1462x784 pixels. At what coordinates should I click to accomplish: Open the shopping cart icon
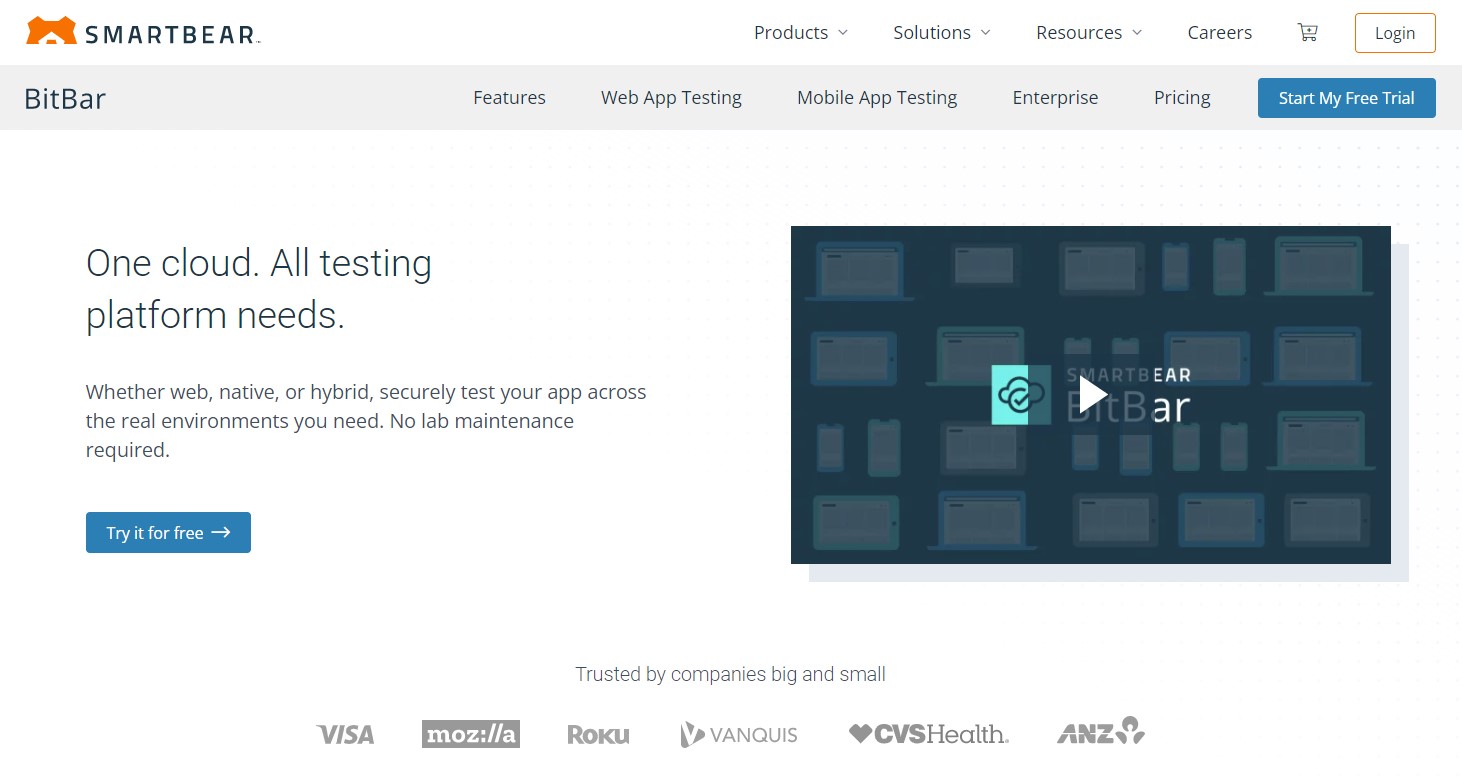click(x=1307, y=32)
